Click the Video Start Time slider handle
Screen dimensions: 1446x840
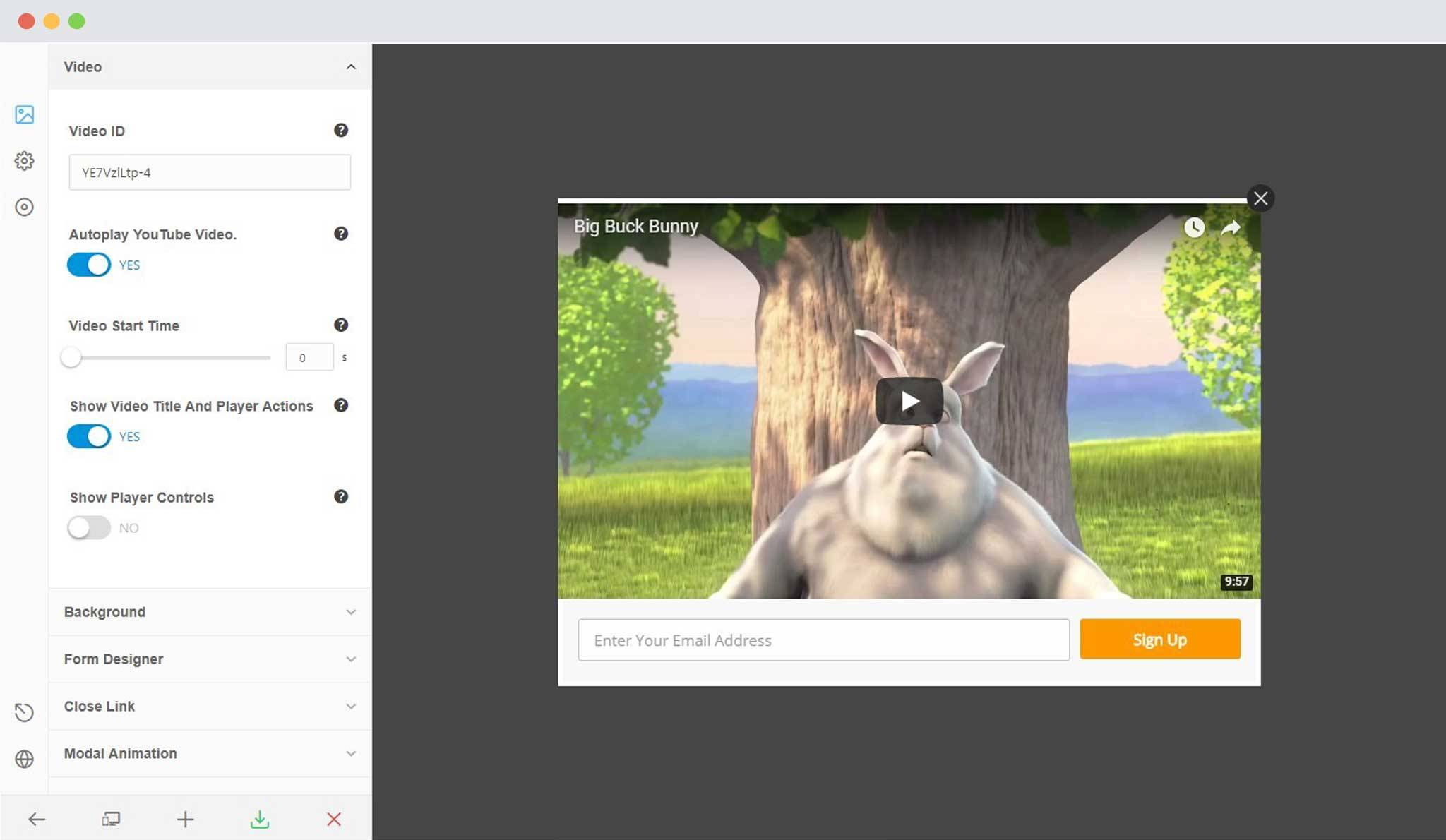click(71, 357)
